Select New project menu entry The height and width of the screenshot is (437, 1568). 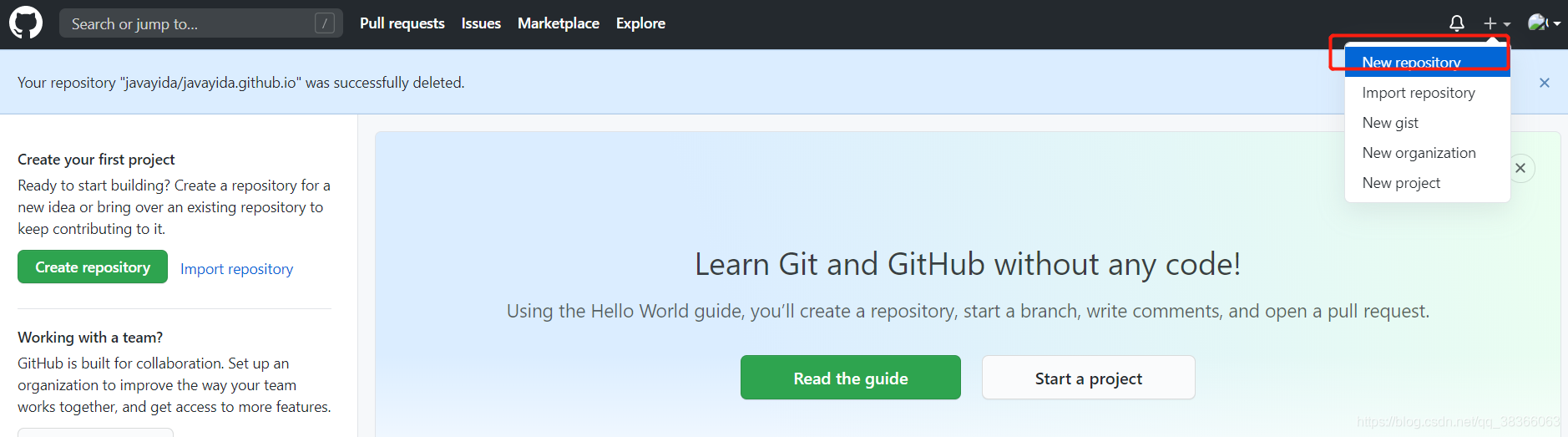pos(1428,183)
